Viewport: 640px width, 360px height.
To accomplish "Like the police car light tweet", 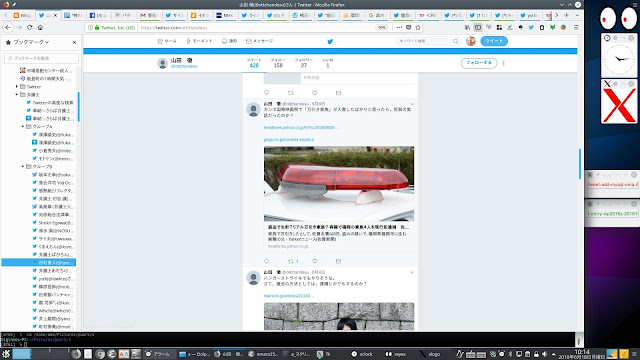I will tap(315, 261).
